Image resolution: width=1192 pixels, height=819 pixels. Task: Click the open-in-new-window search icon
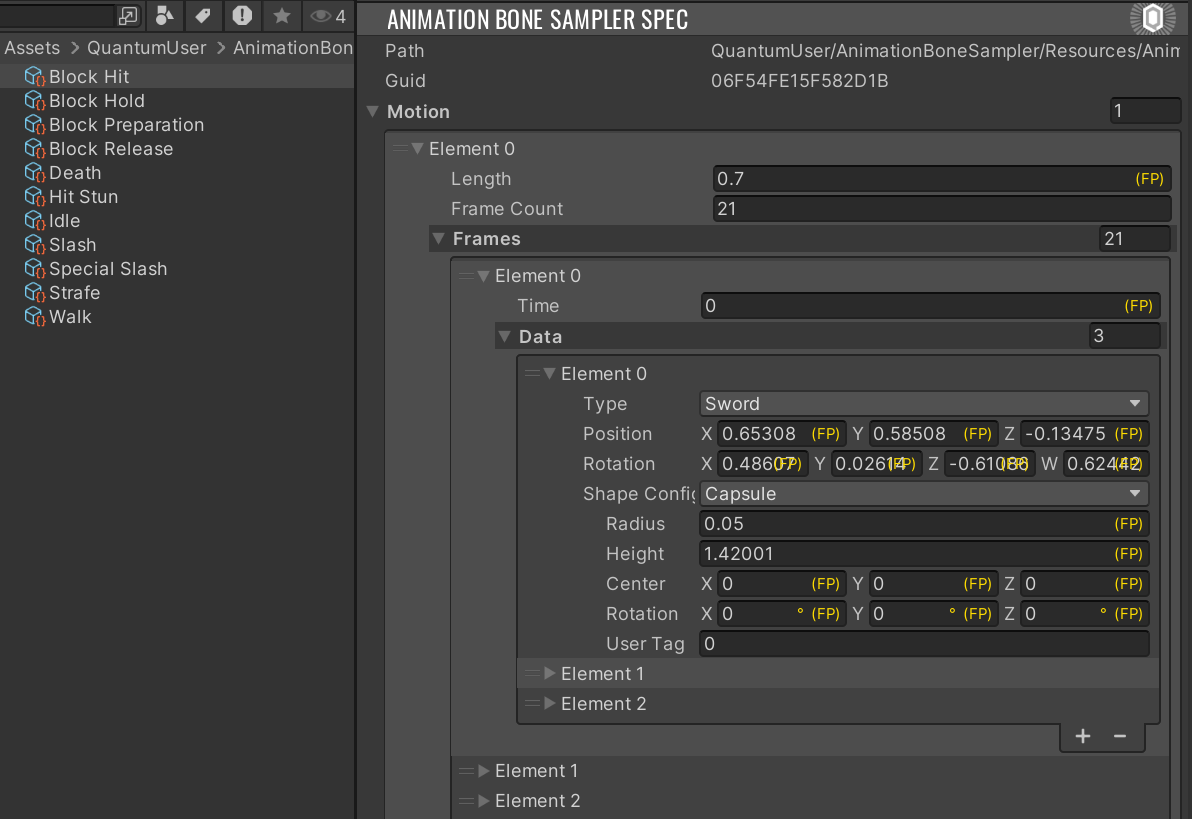(x=128, y=16)
